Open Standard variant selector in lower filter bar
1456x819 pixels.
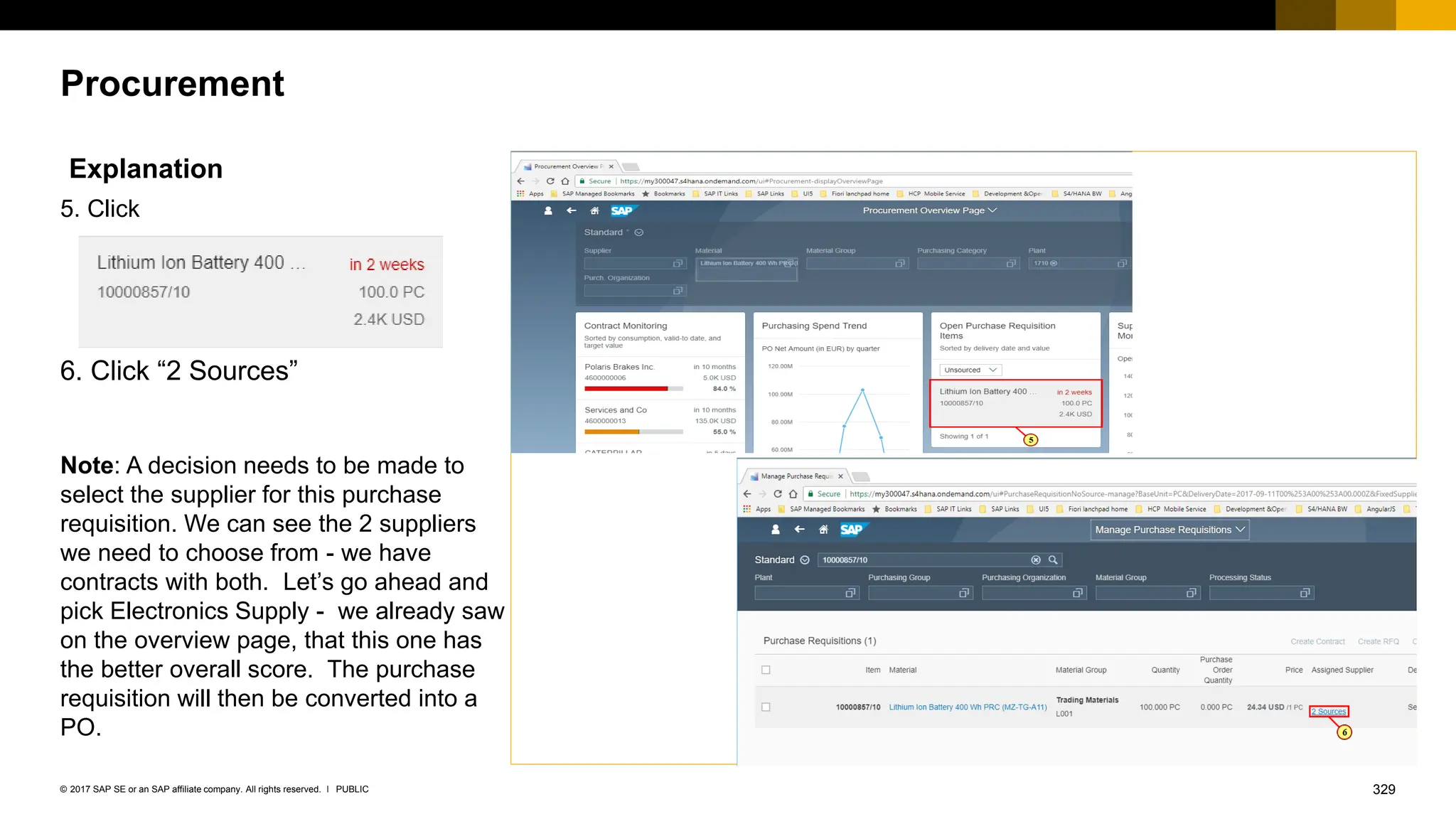coord(805,560)
